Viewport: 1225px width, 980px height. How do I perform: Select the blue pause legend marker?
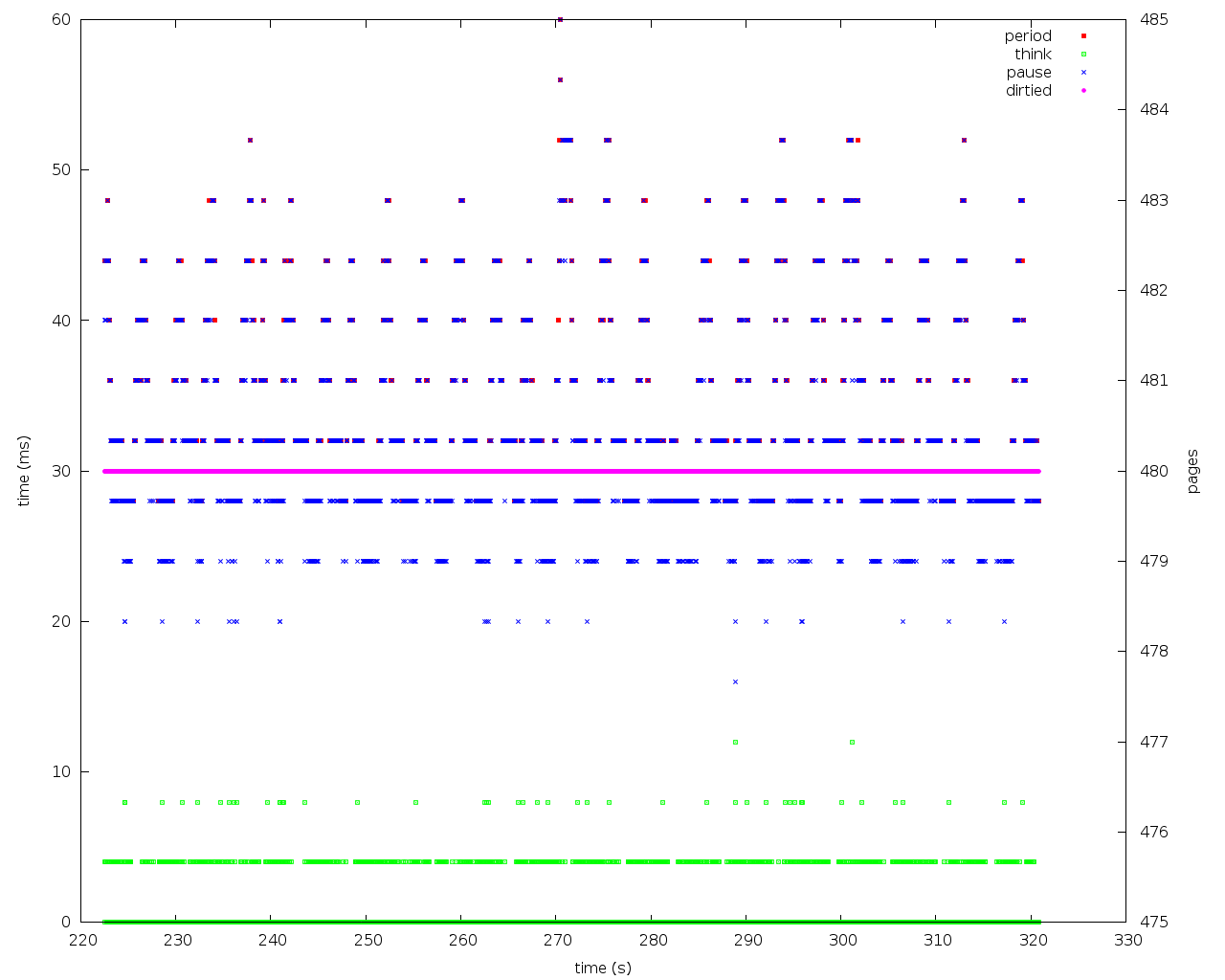[1083, 72]
